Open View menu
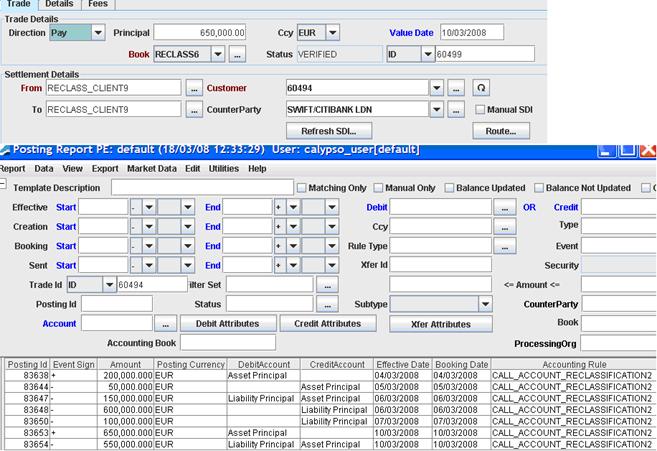 72,168
